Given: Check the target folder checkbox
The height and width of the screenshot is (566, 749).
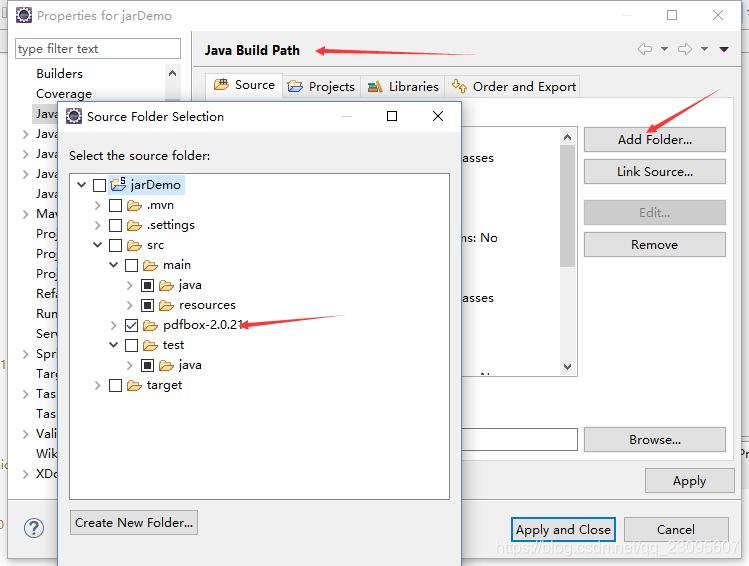Looking at the screenshot, I should 116,385.
